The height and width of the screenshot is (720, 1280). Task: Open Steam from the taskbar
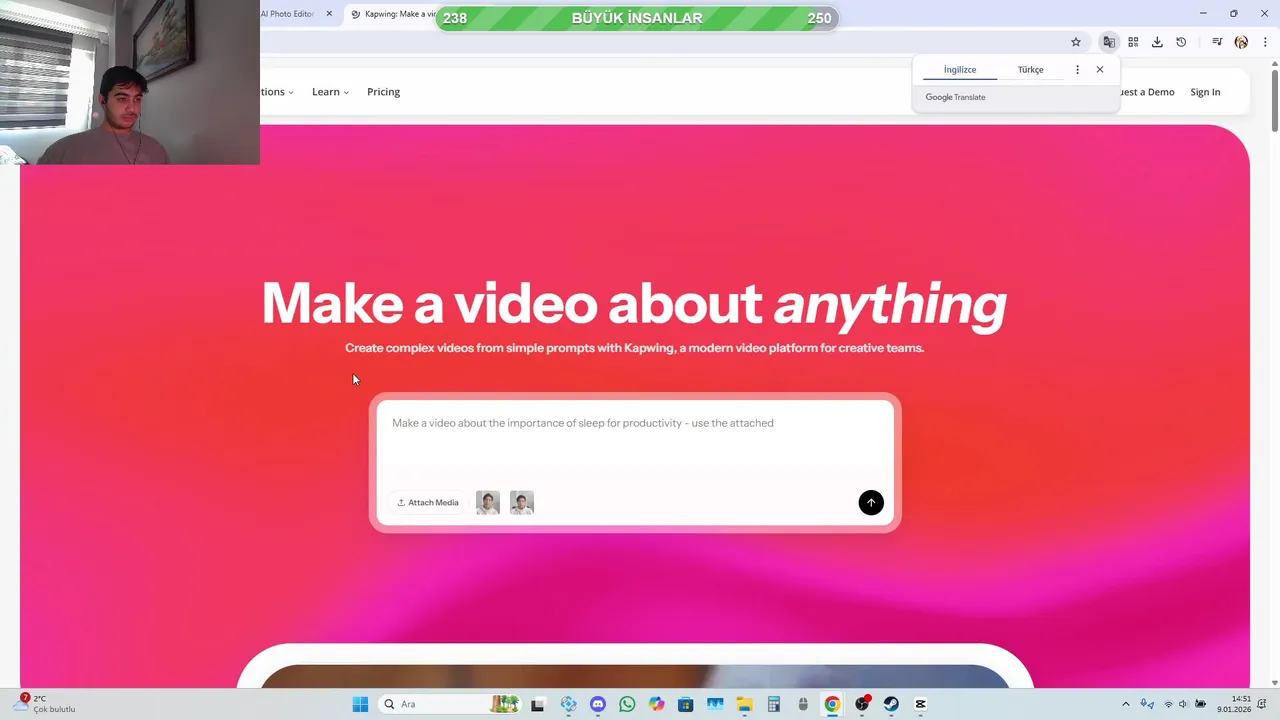point(891,704)
